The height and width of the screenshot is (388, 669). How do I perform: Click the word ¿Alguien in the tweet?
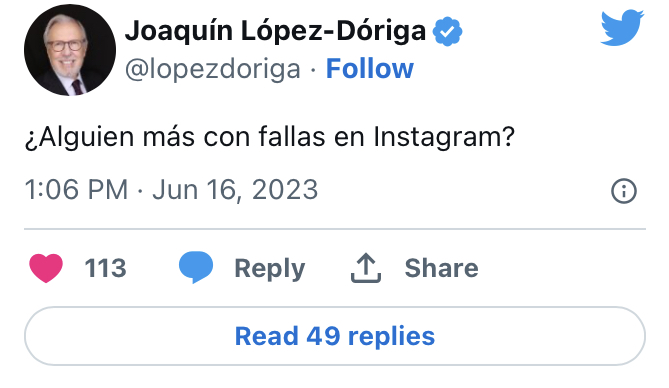79,137
